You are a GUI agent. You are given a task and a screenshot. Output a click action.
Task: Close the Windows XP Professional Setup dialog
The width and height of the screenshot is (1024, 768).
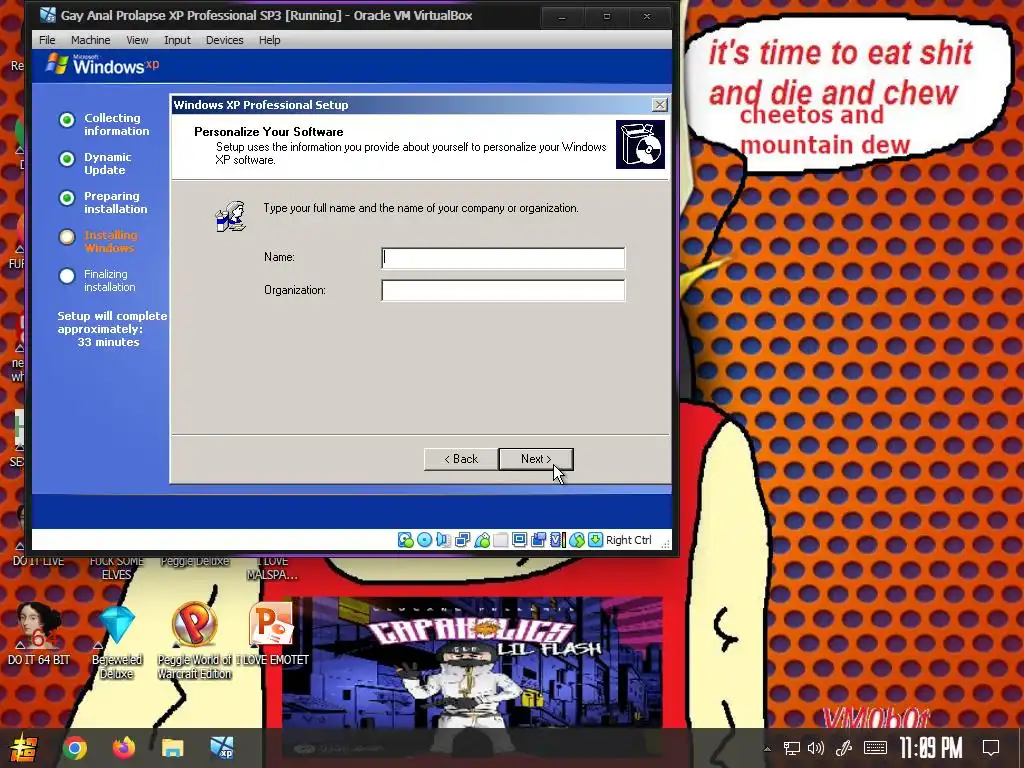pyautogui.click(x=660, y=104)
